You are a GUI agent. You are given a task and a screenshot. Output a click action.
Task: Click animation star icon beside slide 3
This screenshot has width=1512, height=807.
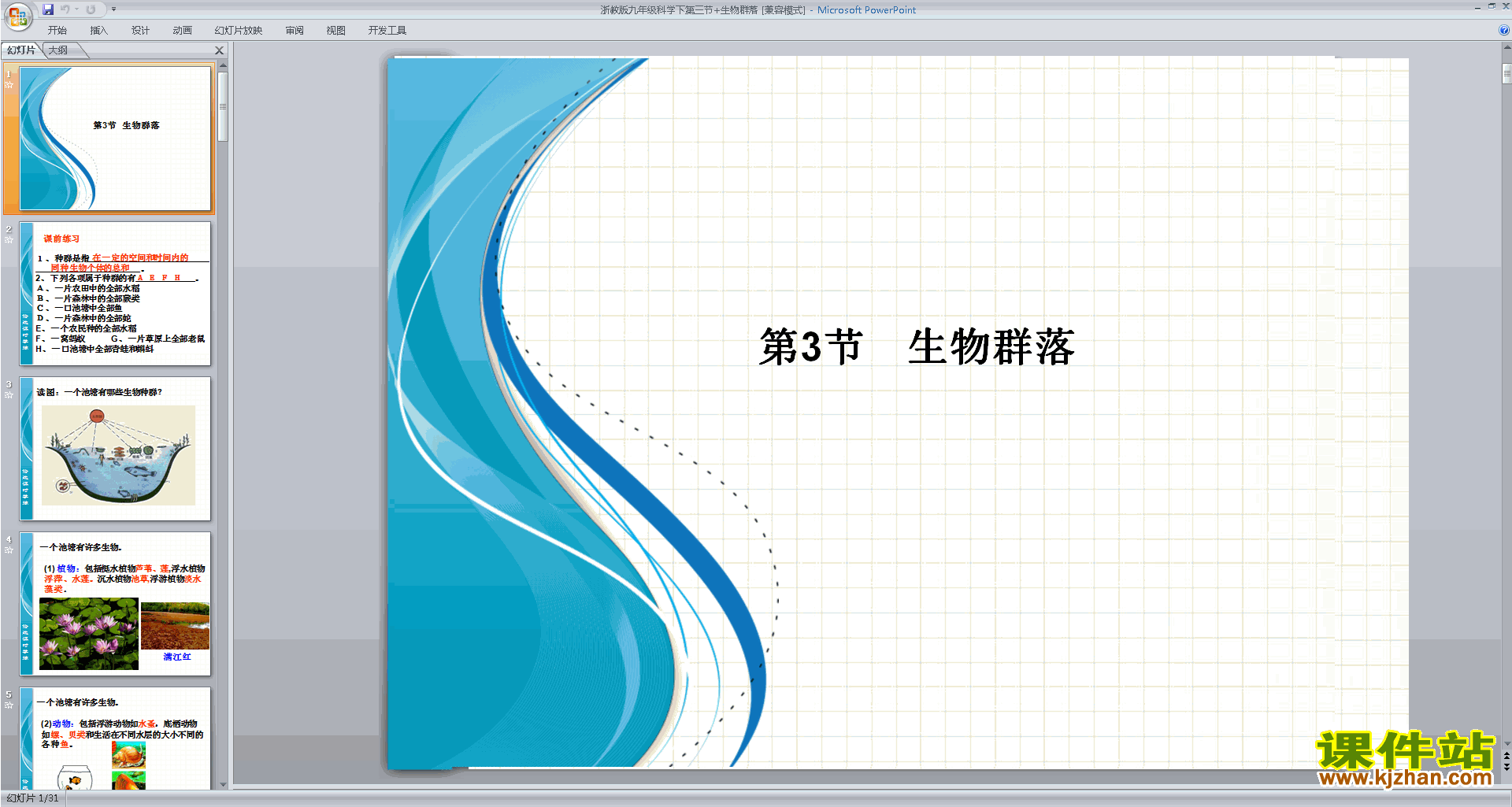tap(9, 395)
